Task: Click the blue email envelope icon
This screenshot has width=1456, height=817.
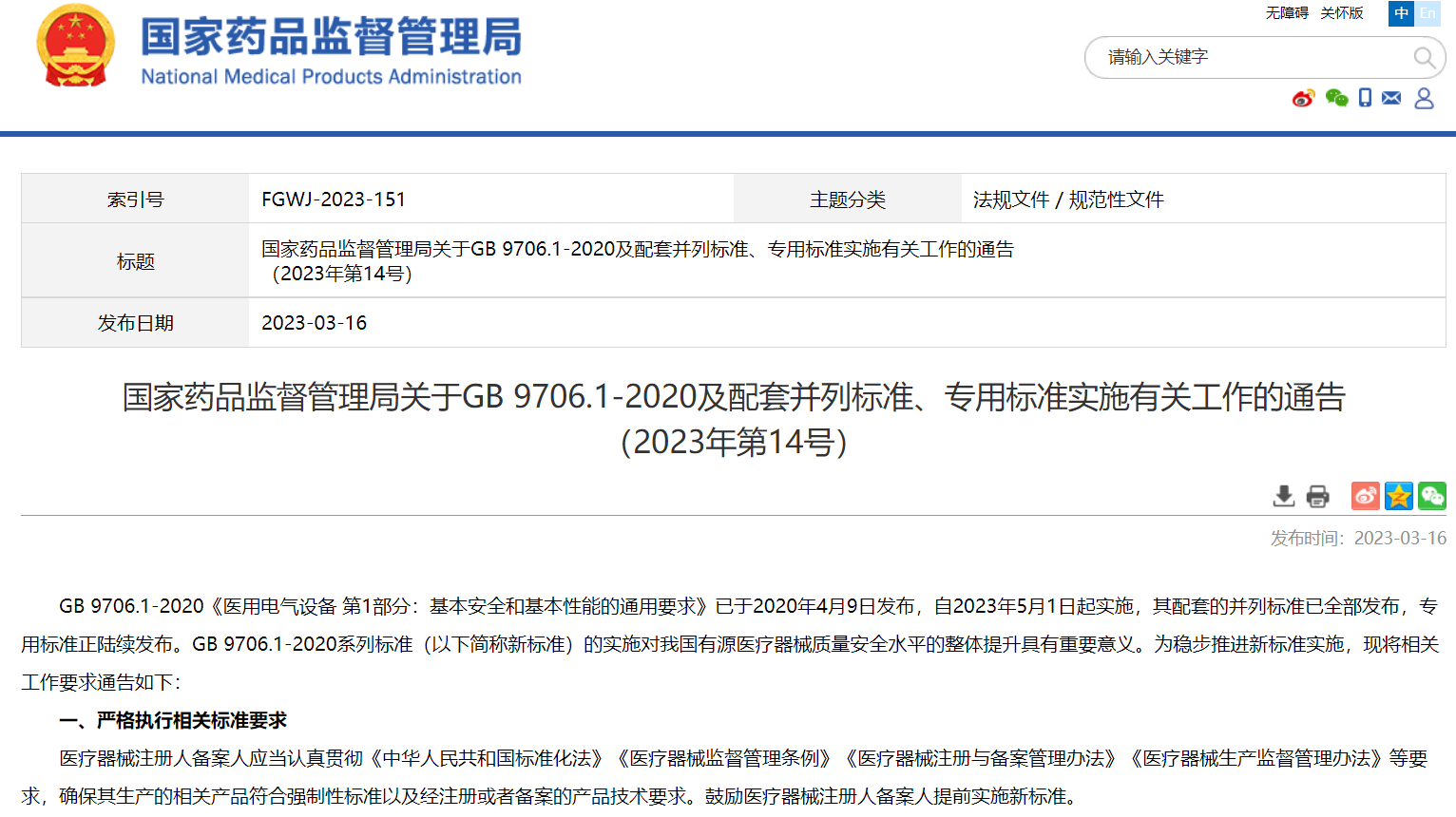Action: tap(1391, 98)
